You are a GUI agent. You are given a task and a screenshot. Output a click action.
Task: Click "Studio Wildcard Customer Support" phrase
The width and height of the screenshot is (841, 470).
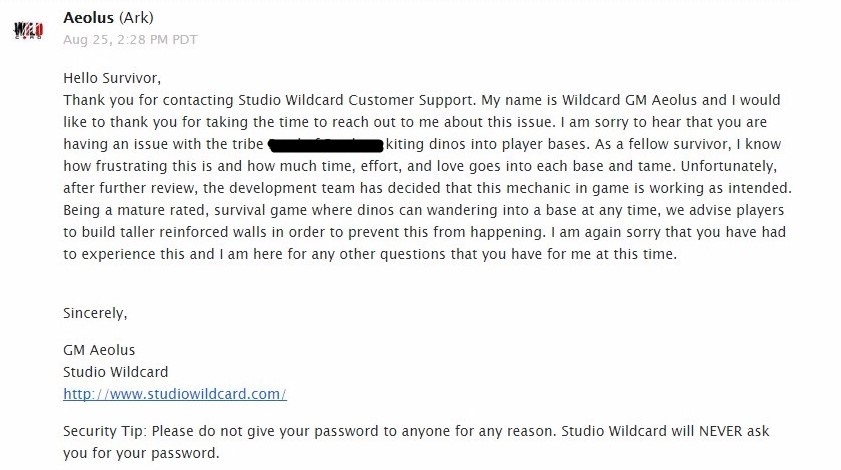point(356,100)
